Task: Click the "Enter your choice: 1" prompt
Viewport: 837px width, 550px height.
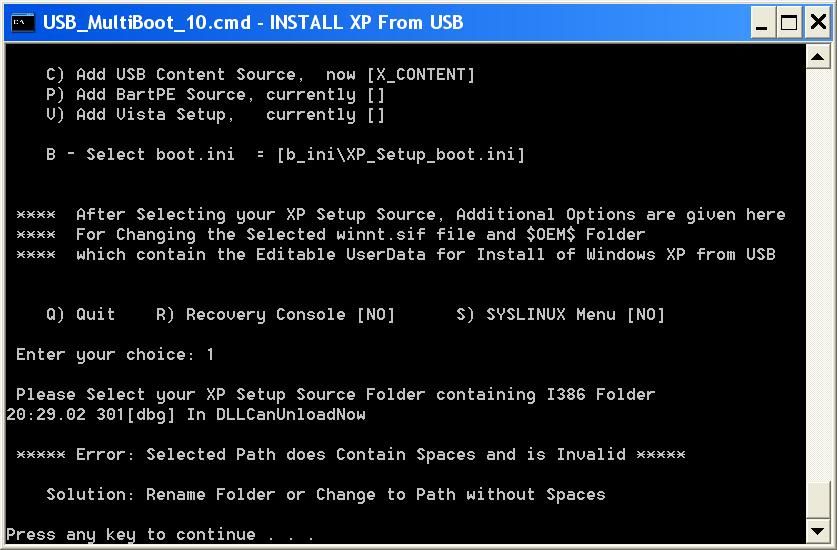Action: pyautogui.click(x=115, y=355)
